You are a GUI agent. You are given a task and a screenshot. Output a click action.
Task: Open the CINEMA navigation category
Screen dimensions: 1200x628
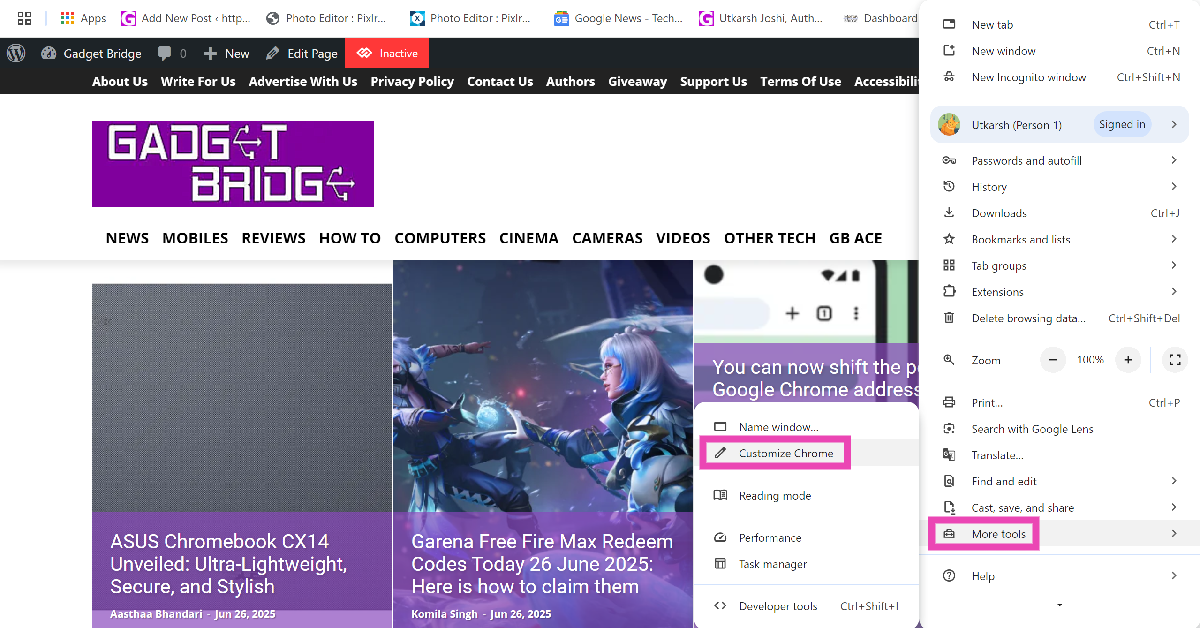pos(529,238)
